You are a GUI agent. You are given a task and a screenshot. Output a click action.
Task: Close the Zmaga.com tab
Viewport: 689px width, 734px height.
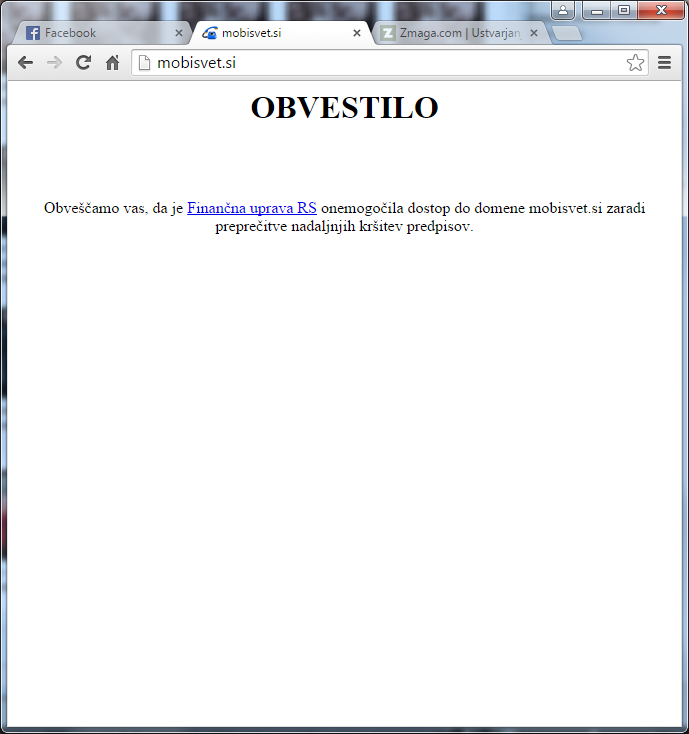coord(534,33)
